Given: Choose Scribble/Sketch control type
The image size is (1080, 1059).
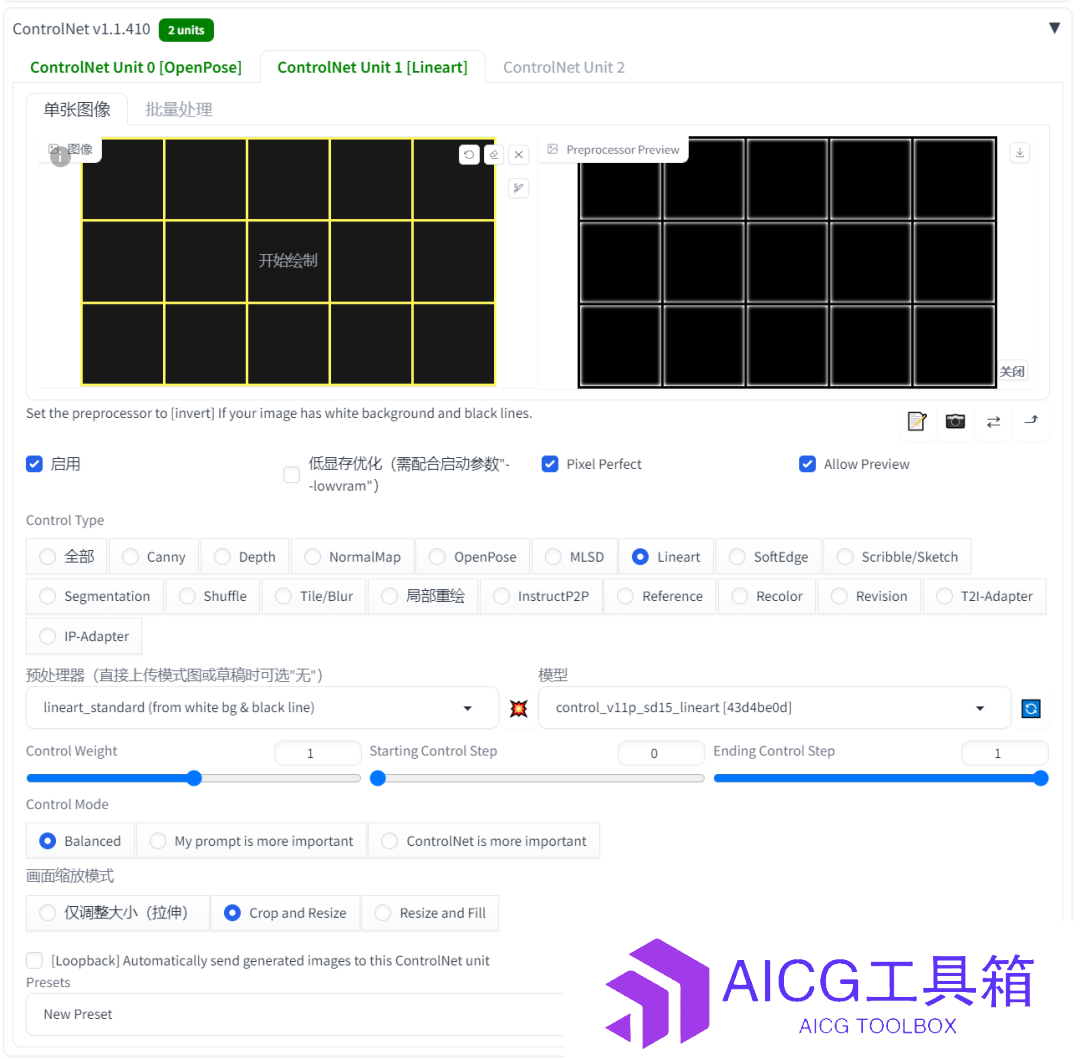Looking at the screenshot, I should pos(897,556).
